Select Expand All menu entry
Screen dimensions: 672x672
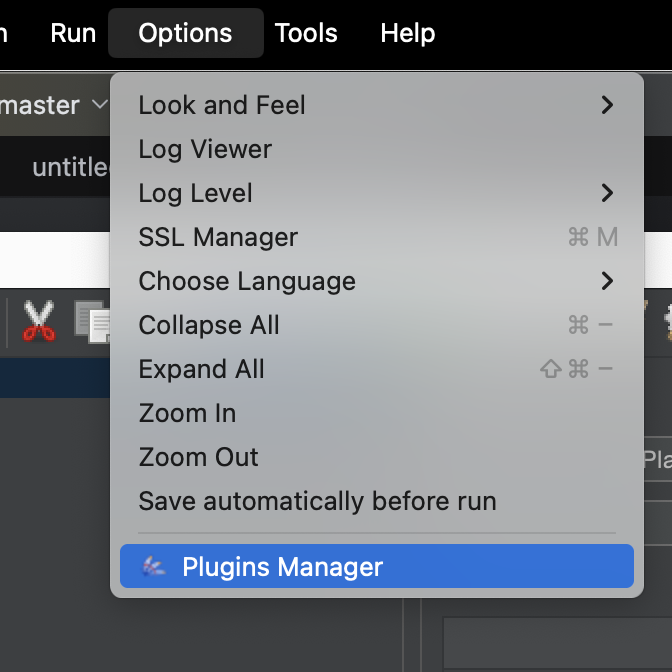pos(201,369)
